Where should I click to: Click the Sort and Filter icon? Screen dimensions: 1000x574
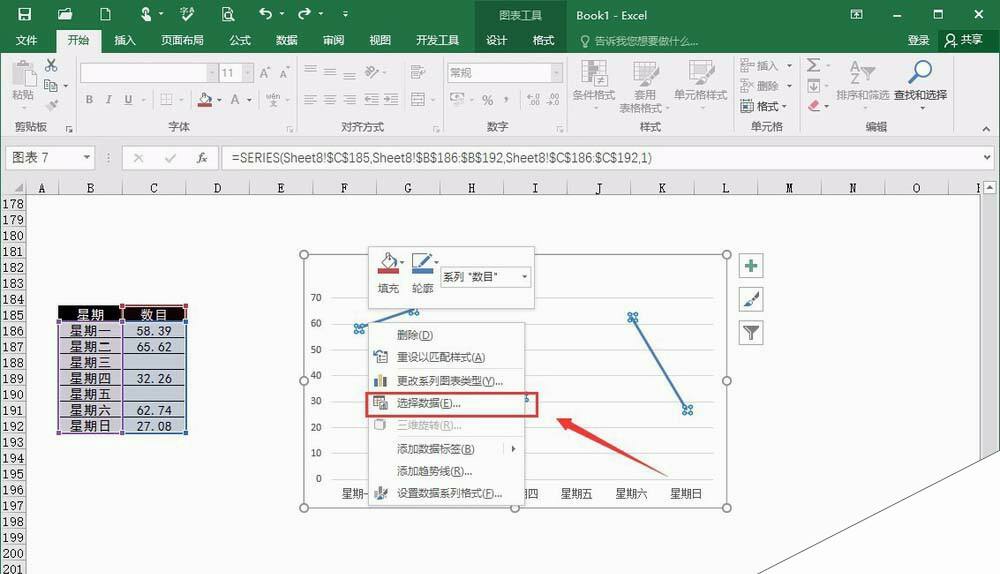(862, 72)
